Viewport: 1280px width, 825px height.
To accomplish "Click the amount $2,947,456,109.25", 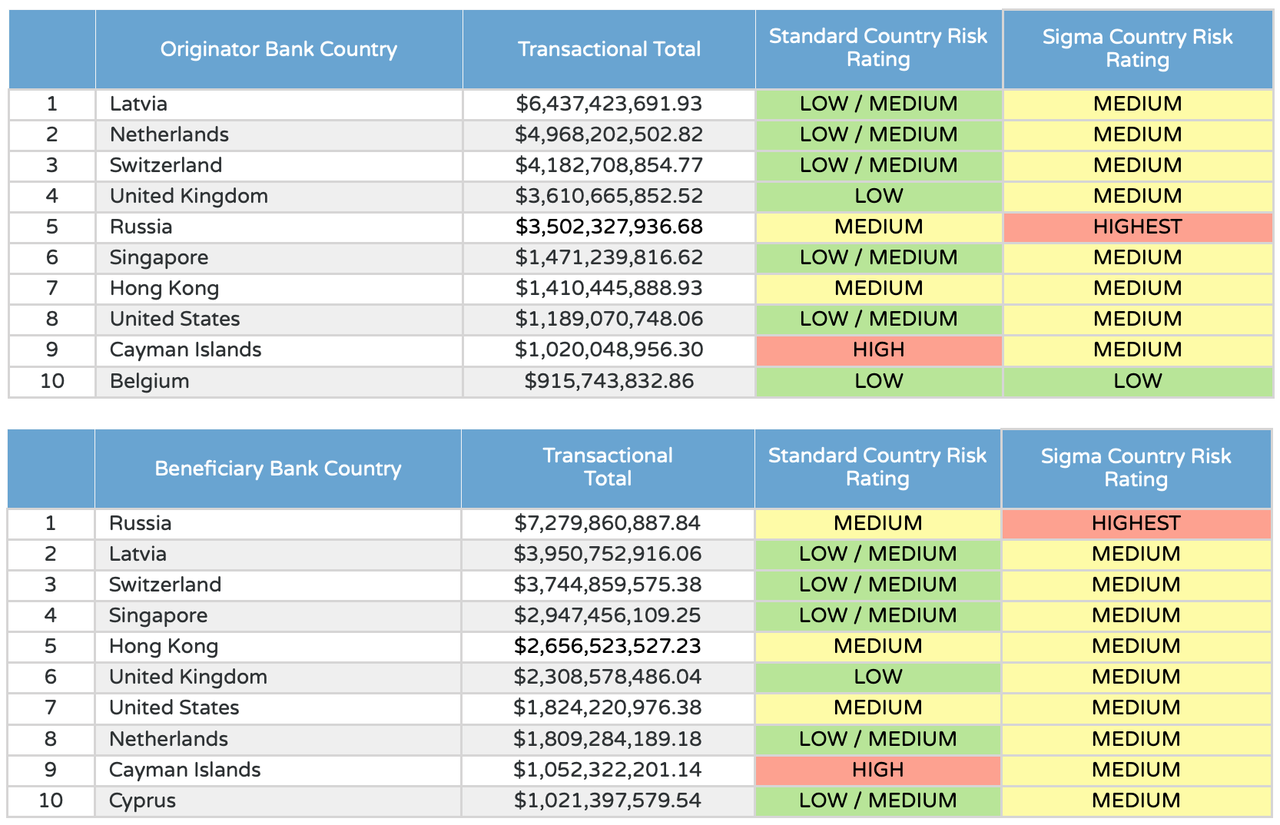I will (x=608, y=616).
